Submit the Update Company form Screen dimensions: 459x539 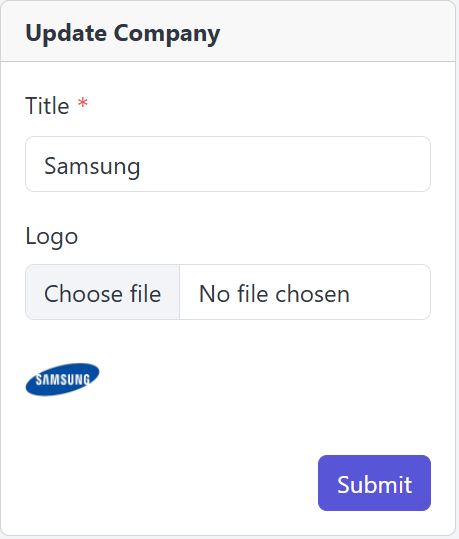374,483
